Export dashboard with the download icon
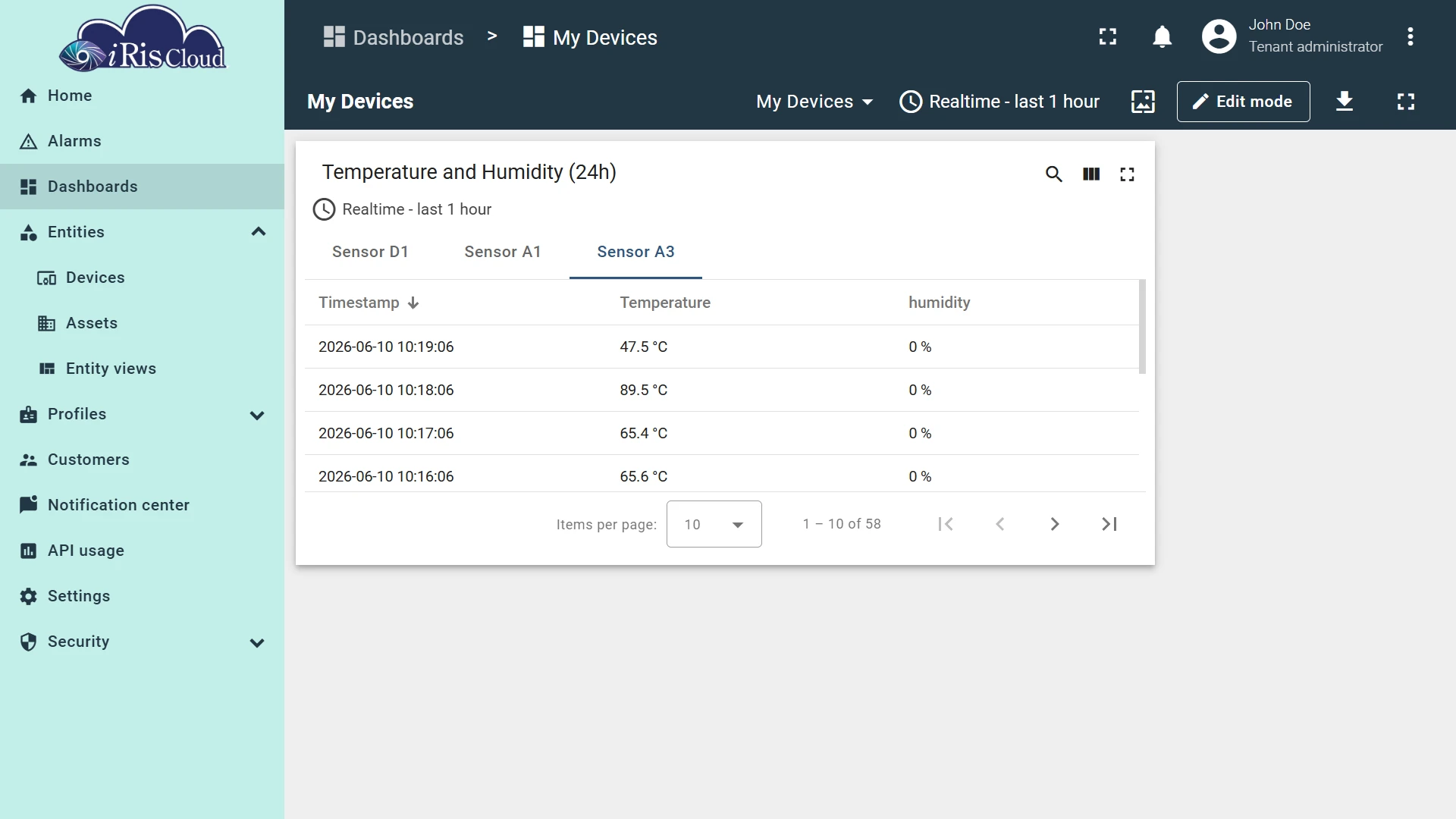 1344,102
